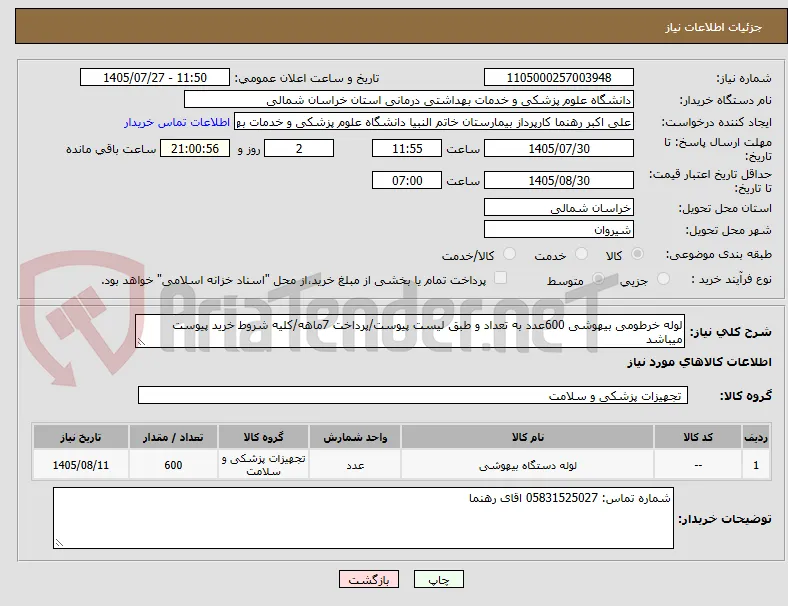Screen dimensions: 788x606
Task: Click the item name cell لوله دستگاه بیهوشی
Action: [528, 465]
